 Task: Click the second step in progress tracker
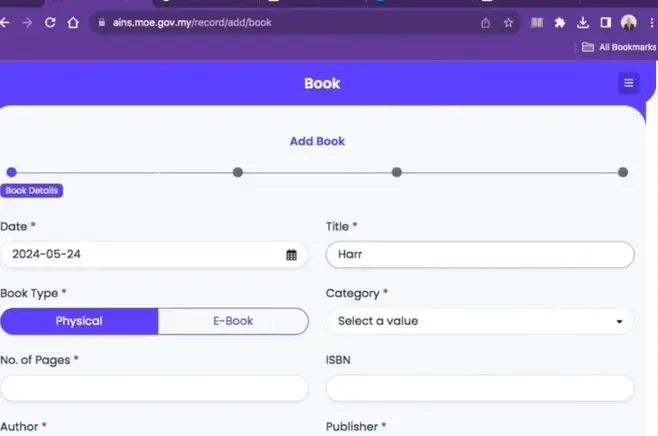(x=238, y=172)
